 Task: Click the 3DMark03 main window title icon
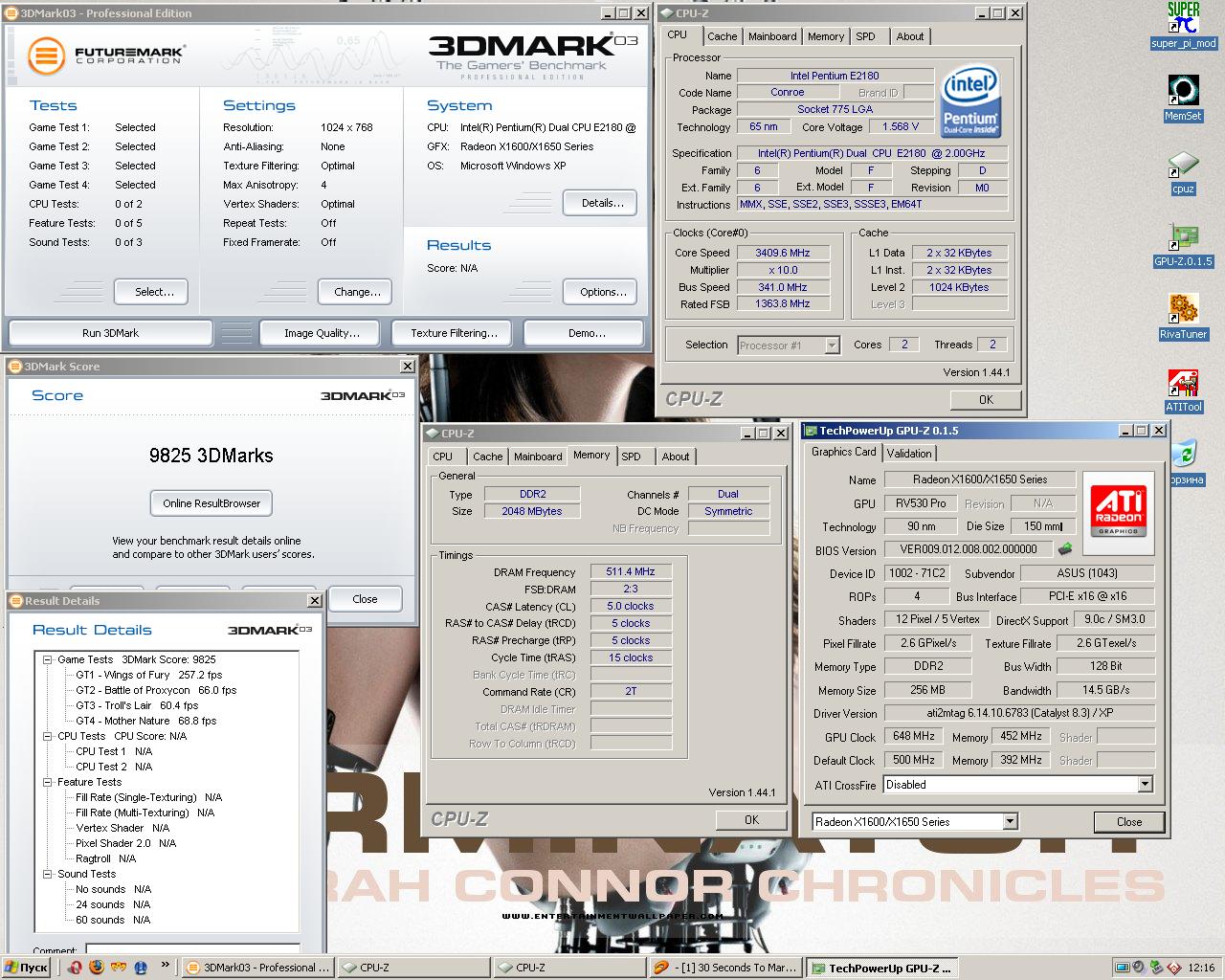tap(11, 13)
